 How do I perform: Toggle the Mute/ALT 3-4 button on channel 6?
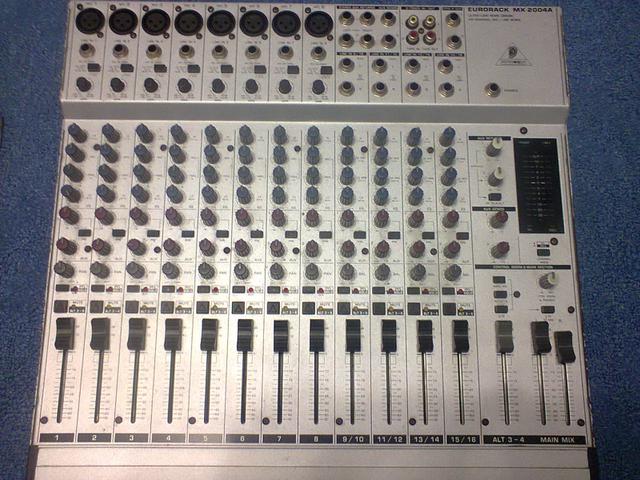pyautogui.click(x=240, y=307)
